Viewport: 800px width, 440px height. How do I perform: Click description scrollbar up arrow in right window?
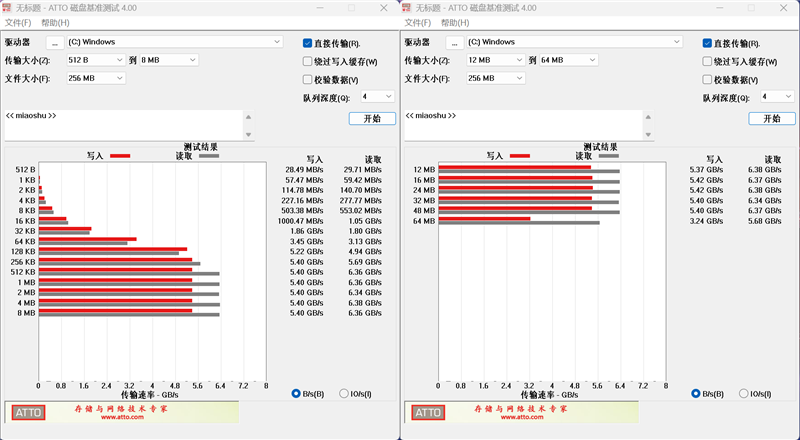point(648,117)
